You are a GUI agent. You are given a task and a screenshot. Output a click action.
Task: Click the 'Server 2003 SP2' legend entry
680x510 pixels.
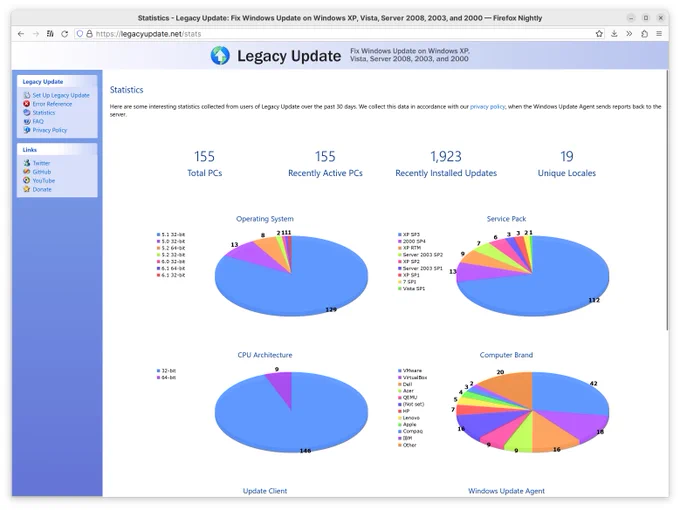pyautogui.click(x=422, y=255)
